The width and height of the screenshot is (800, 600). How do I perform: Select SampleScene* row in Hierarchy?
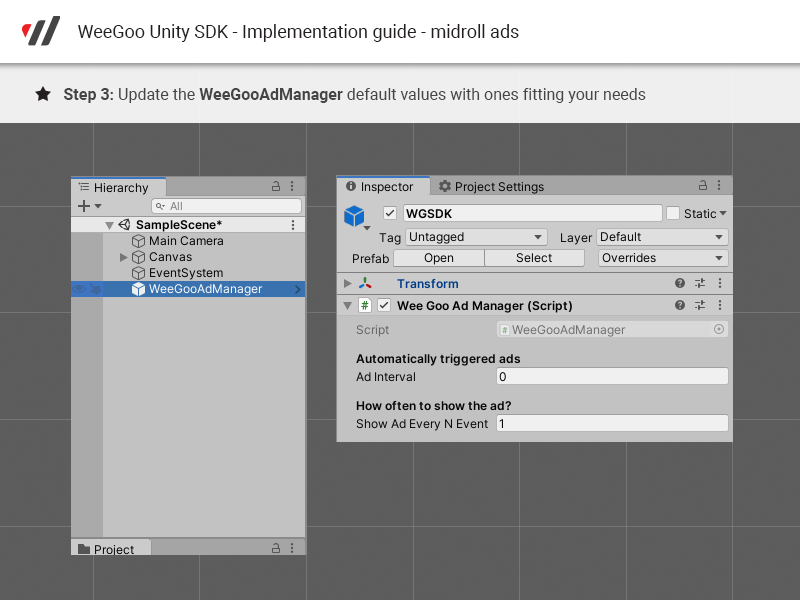pos(189,225)
